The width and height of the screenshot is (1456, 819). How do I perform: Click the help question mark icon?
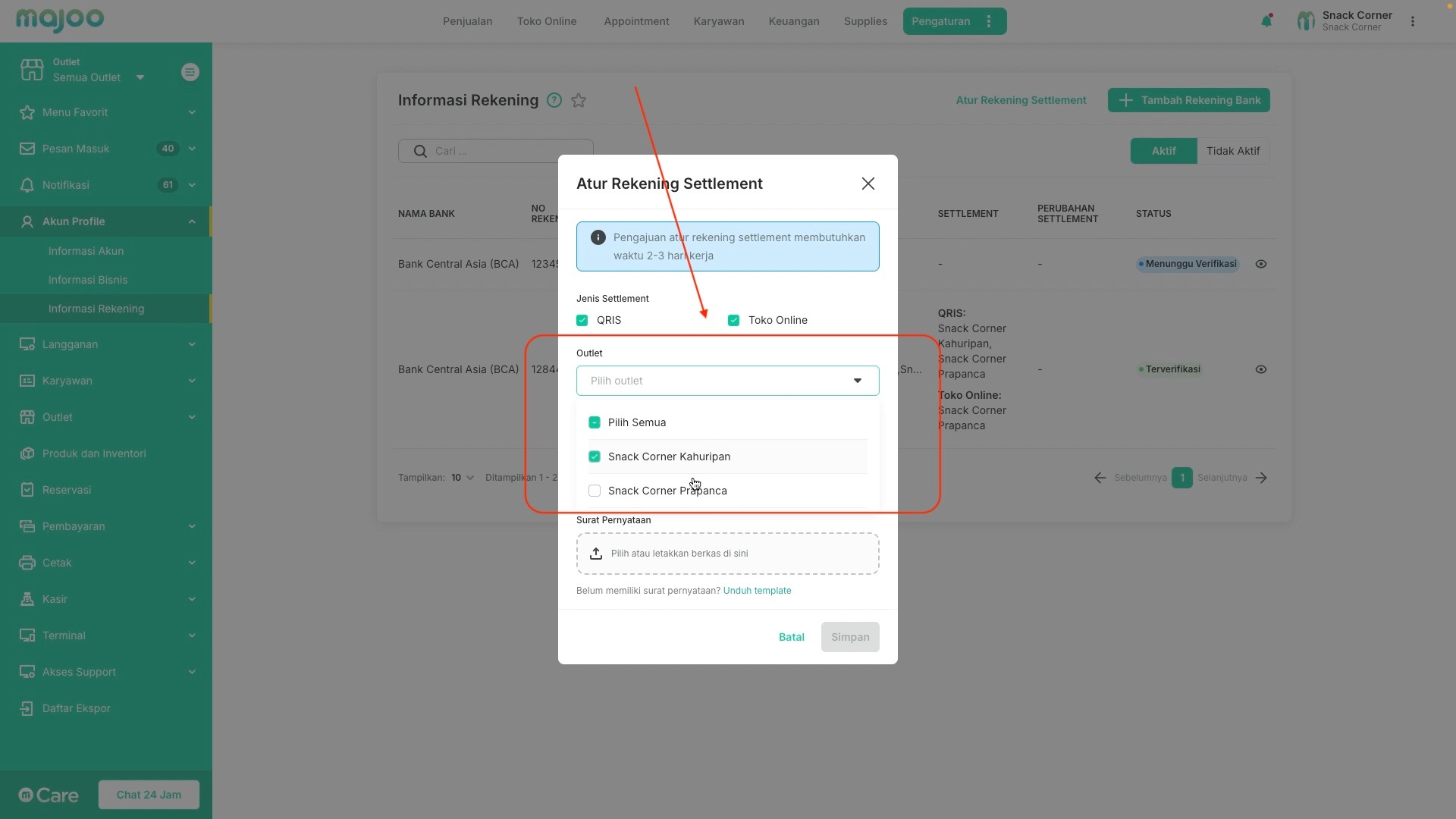tap(554, 100)
